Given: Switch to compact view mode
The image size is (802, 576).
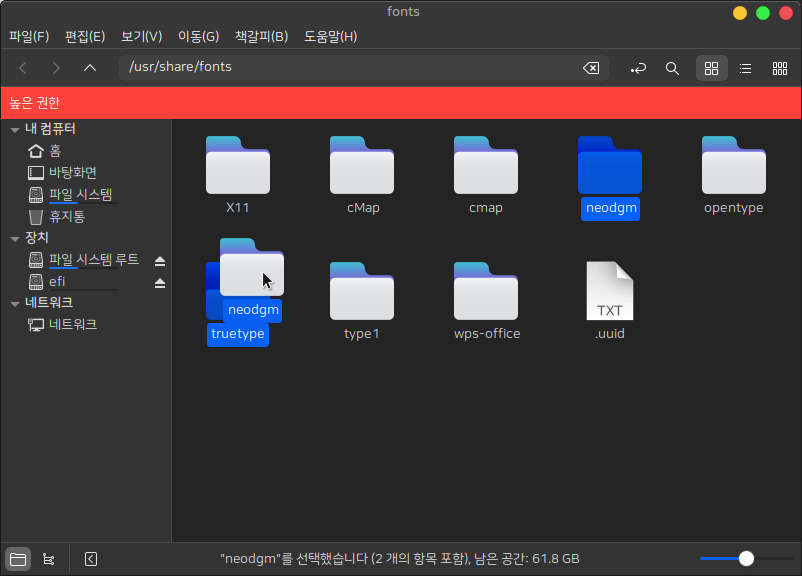Looking at the screenshot, I should (x=779, y=68).
